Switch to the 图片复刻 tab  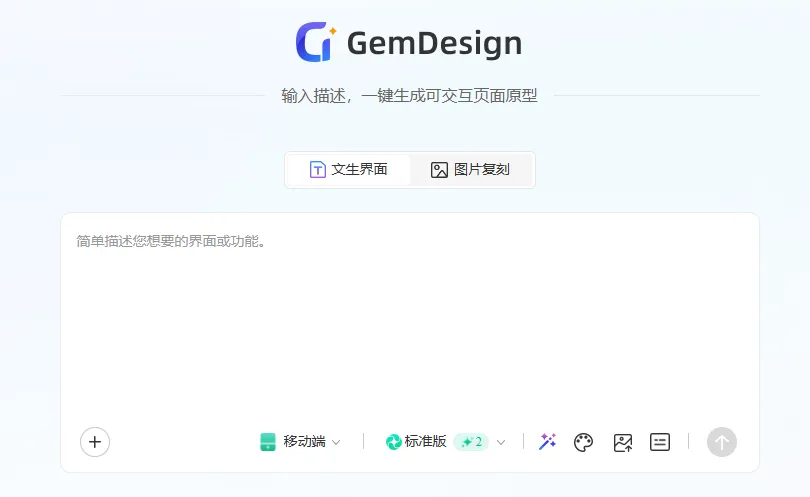pos(471,170)
